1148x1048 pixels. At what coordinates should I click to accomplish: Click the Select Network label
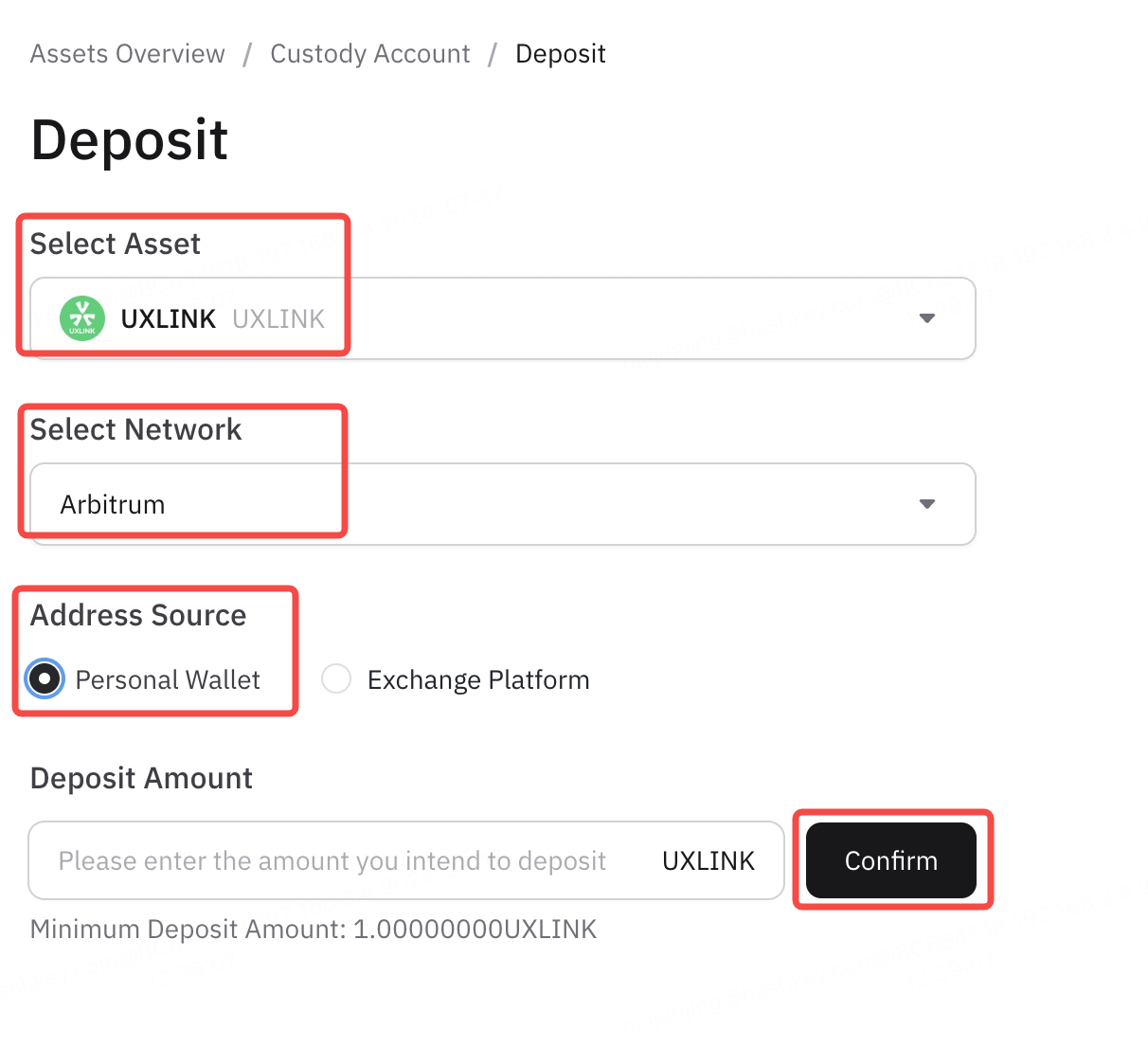point(136,430)
